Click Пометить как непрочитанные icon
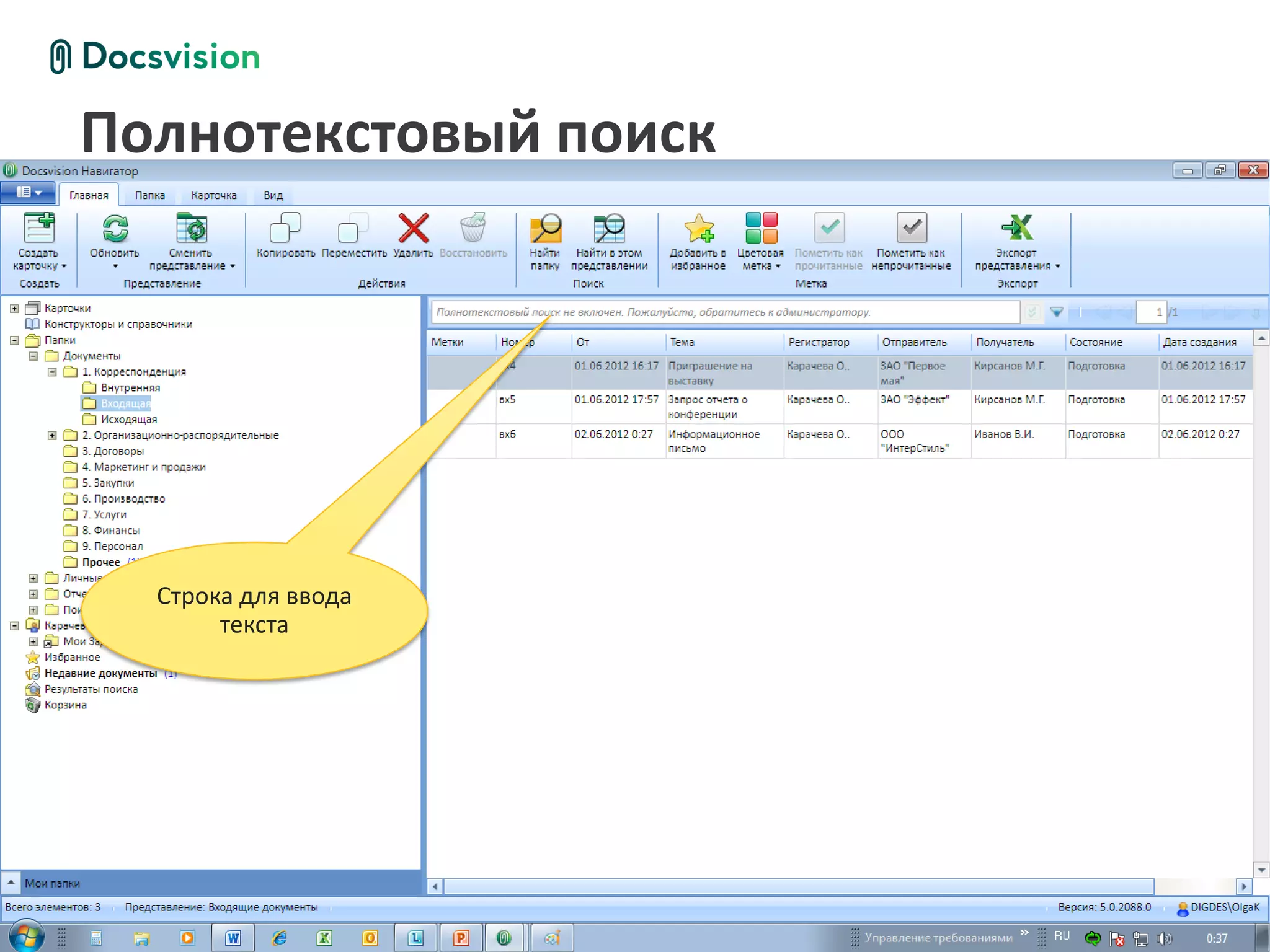The height and width of the screenshot is (952, 1270). [912, 227]
